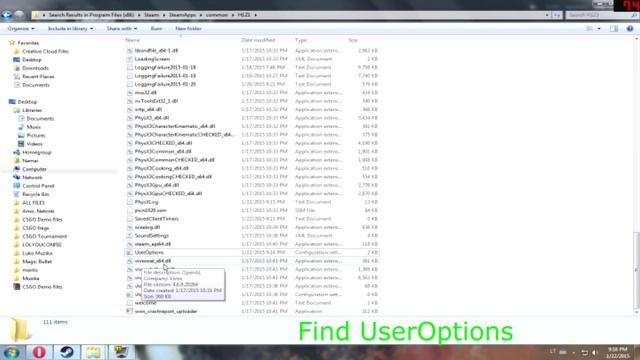Select the UserOptions configuration file
640x360 pixels.
(252, 252)
